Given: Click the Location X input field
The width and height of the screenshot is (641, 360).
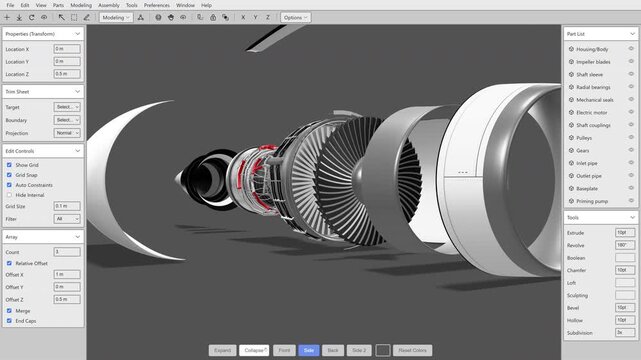Looking at the screenshot, I should click(x=67, y=49).
